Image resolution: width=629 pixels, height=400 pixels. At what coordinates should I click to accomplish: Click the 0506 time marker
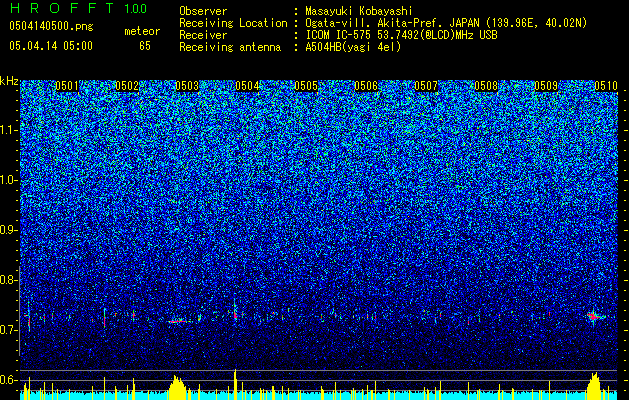pyautogui.click(x=366, y=86)
